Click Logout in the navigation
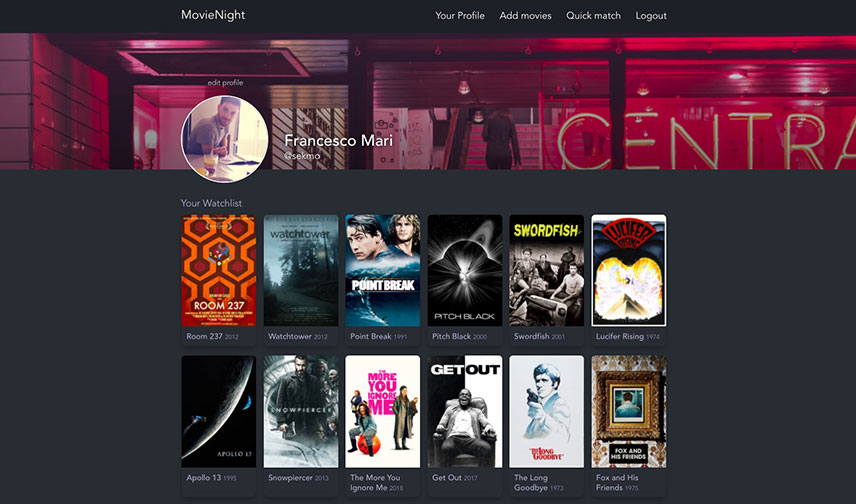856x504 pixels. [x=651, y=16]
